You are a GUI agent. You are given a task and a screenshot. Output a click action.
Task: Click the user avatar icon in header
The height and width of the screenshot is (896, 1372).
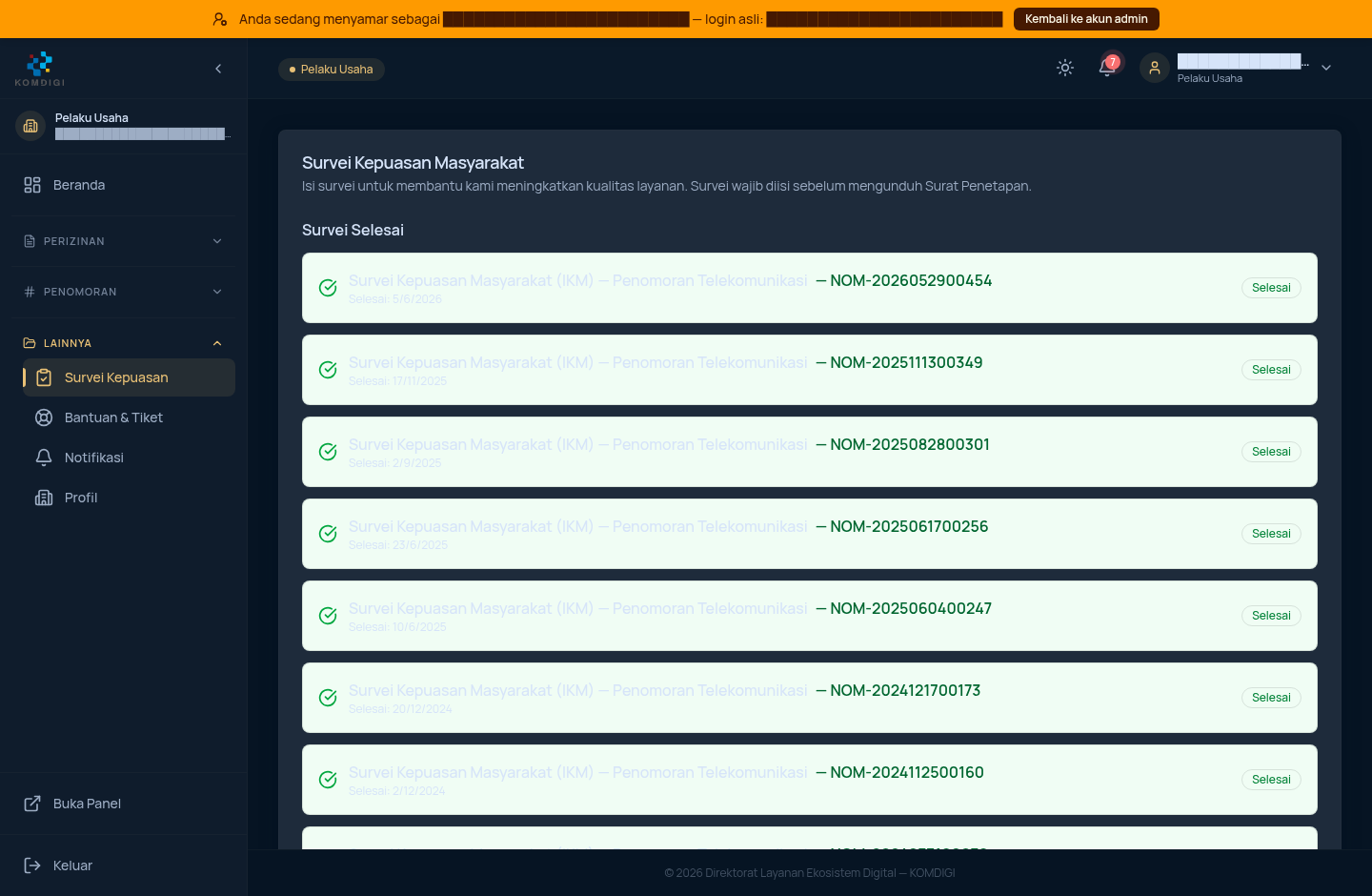point(1155,68)
